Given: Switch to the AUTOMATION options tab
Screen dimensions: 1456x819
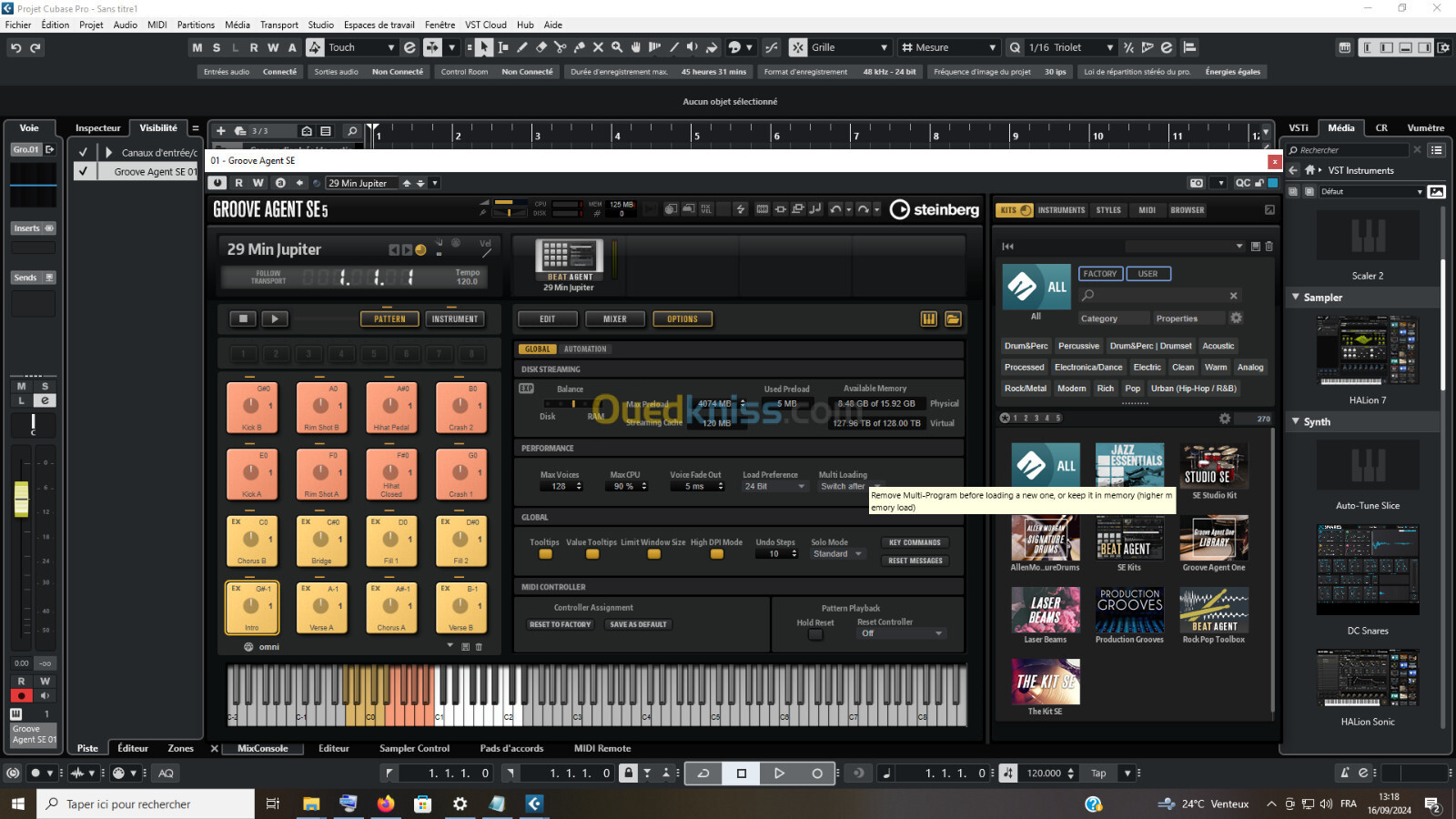Looking at the screenshot, I should [x=585, y=349].
